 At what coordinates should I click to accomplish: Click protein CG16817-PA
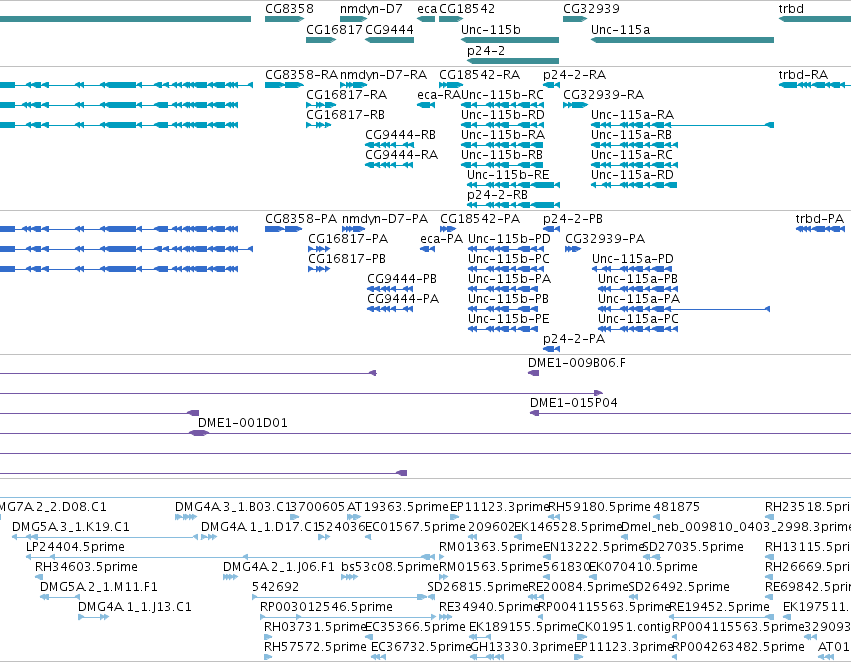click(348, 239)
